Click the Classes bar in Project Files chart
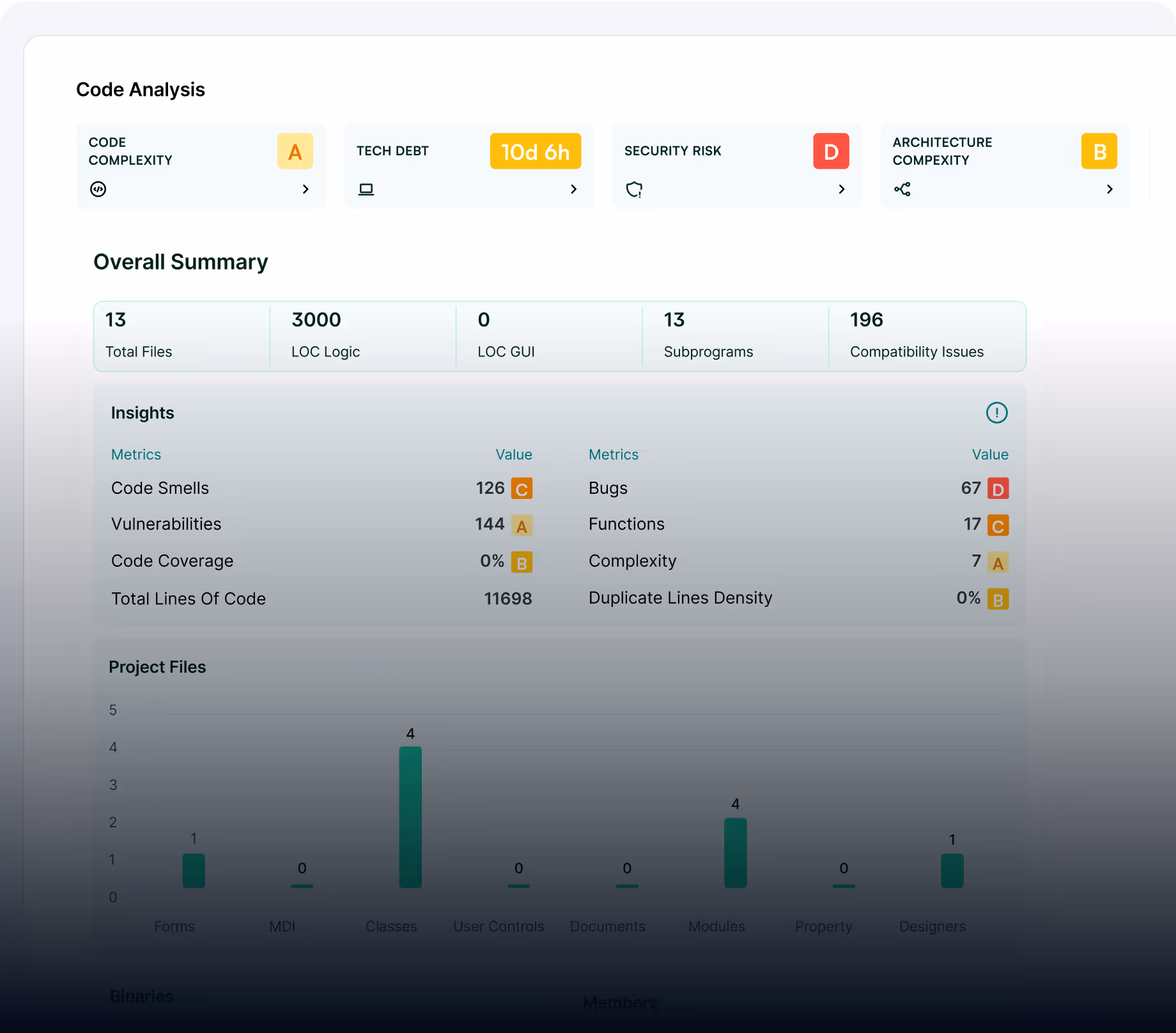The width and height of the screenshot is (1176, 1033). (x=410, y=817)
